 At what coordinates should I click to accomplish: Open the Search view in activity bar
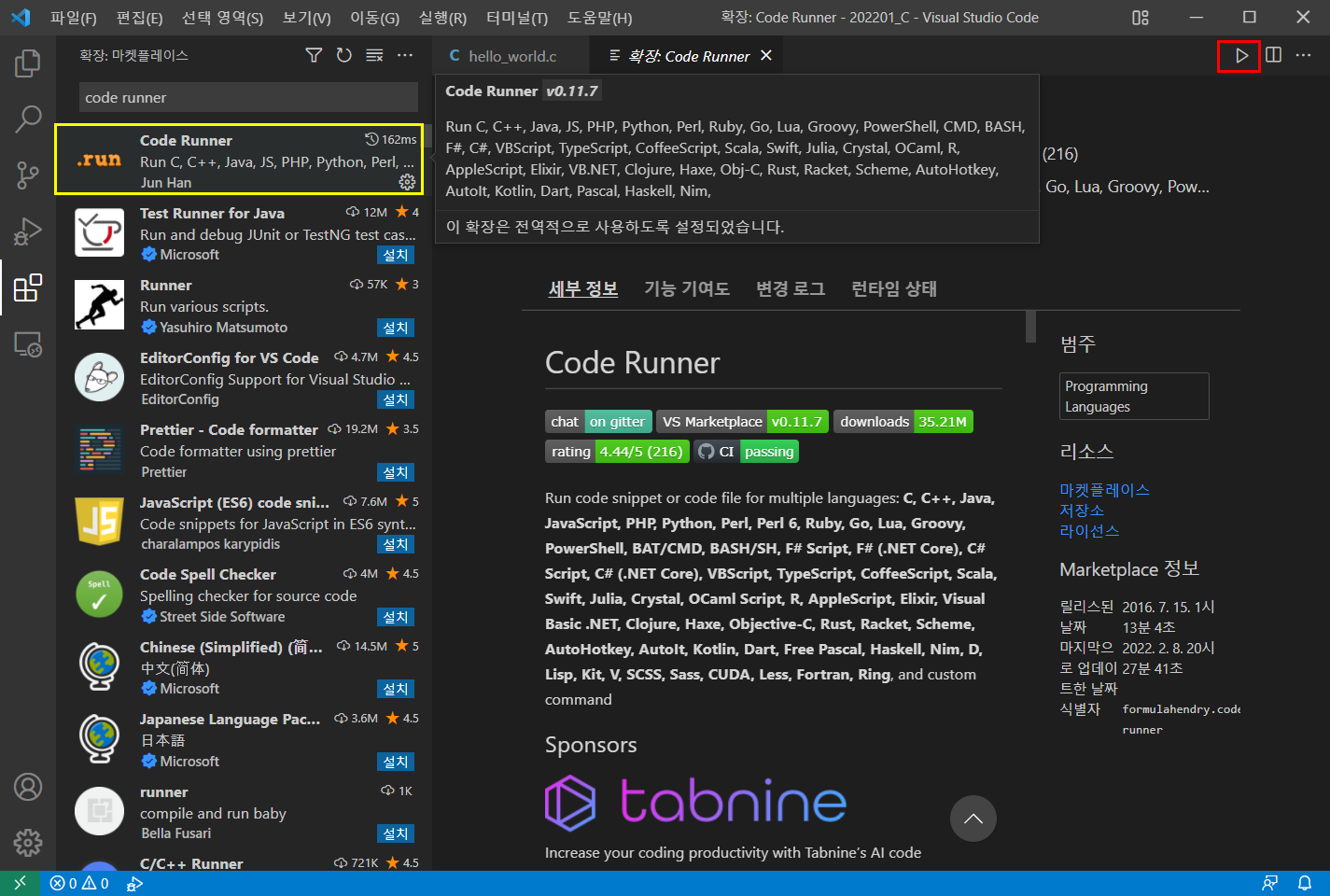tap(28, 119)
